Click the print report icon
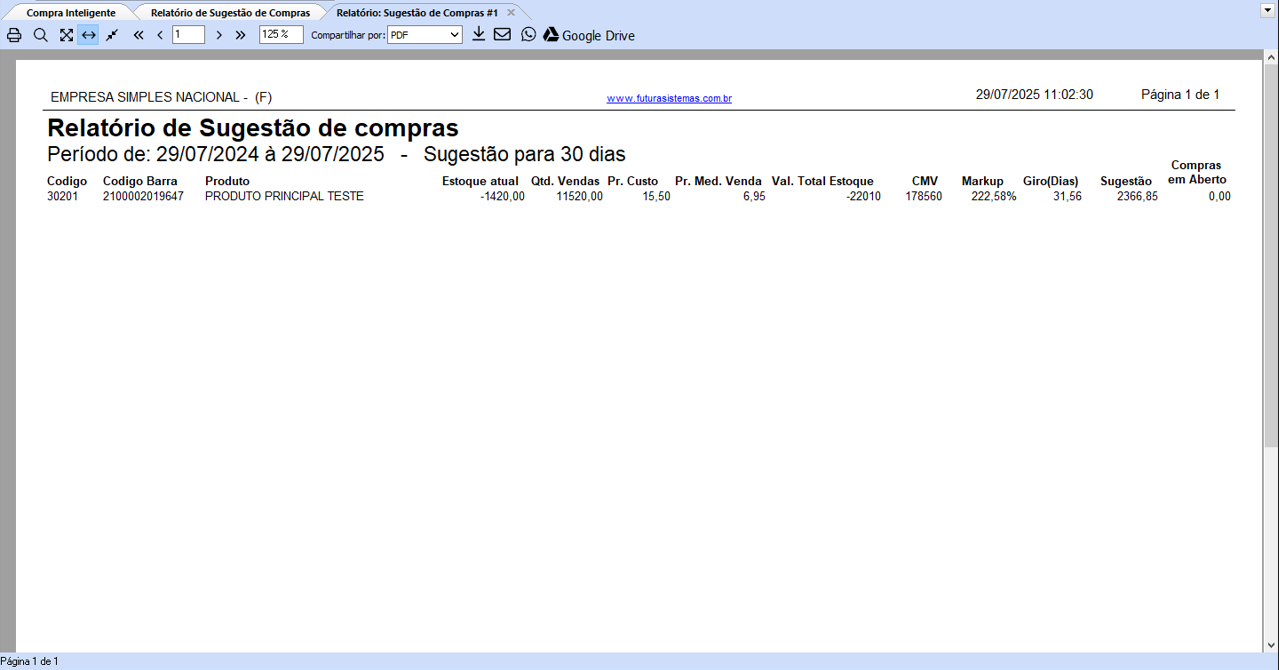This screenshot has width=1279, height=670. click(14, 35)
